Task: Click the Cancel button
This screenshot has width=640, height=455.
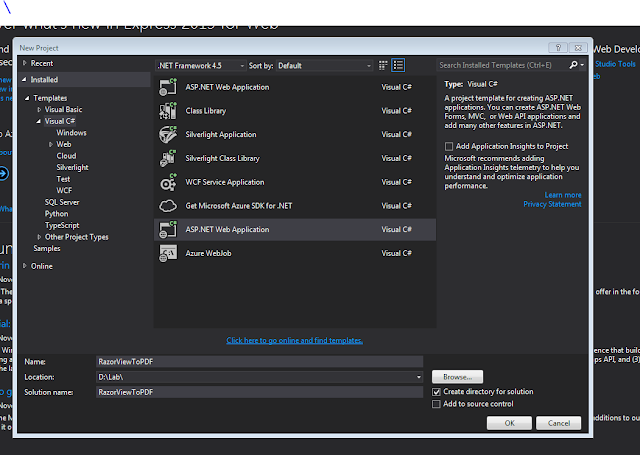Action: click(559, 423)
